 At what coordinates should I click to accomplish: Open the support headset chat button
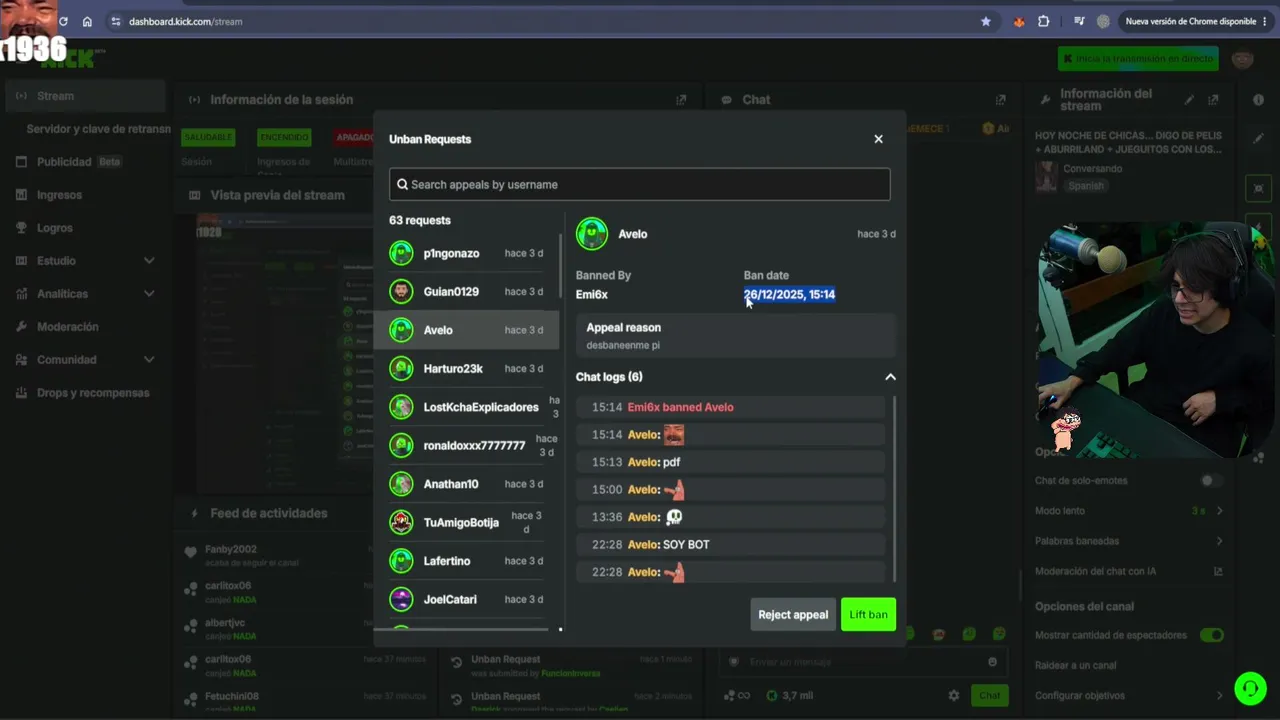pos(1250,688)
